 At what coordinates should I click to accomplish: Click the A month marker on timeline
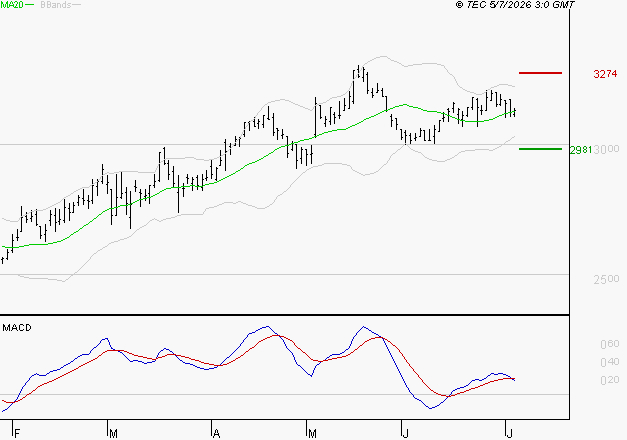[216, 433]
